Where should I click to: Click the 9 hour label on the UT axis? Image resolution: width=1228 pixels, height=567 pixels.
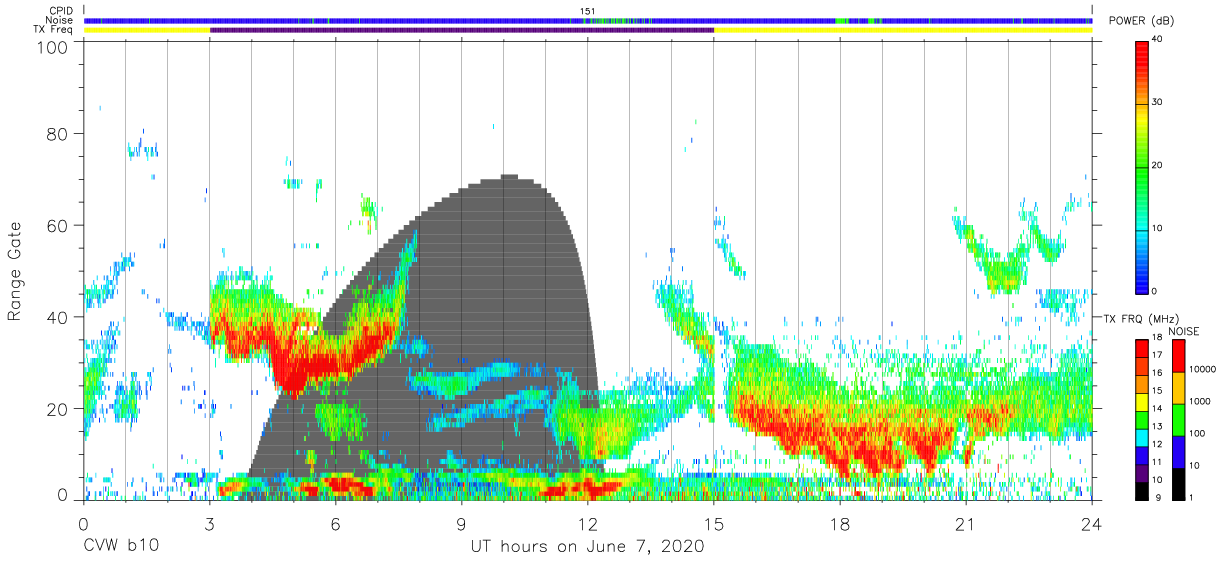[x=462, y=523]
